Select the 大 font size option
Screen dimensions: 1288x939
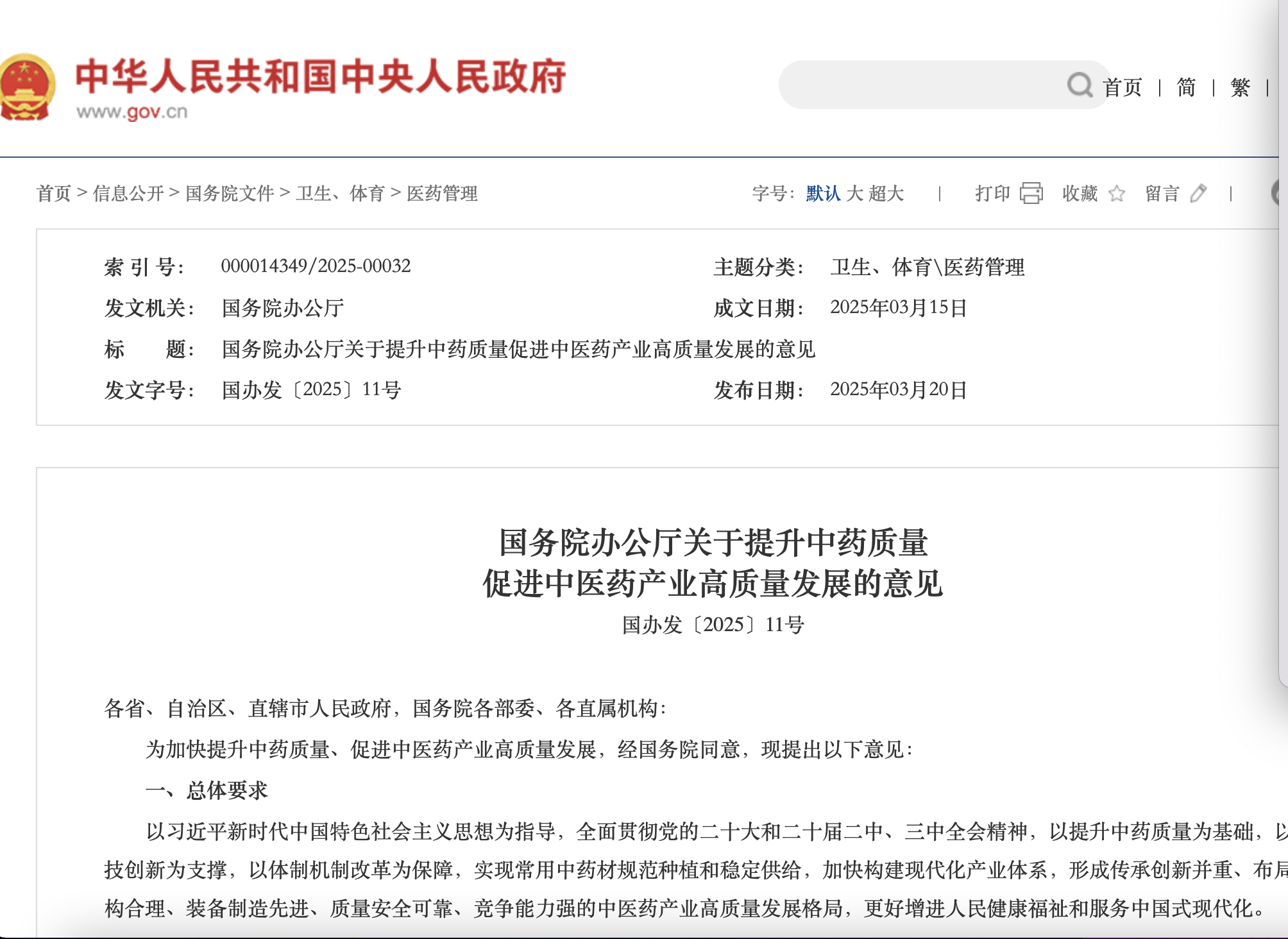(854, 193)
